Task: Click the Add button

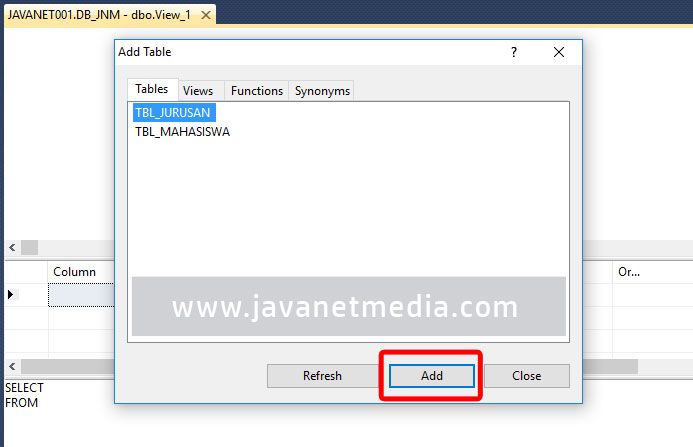Action: pos(432,376)
